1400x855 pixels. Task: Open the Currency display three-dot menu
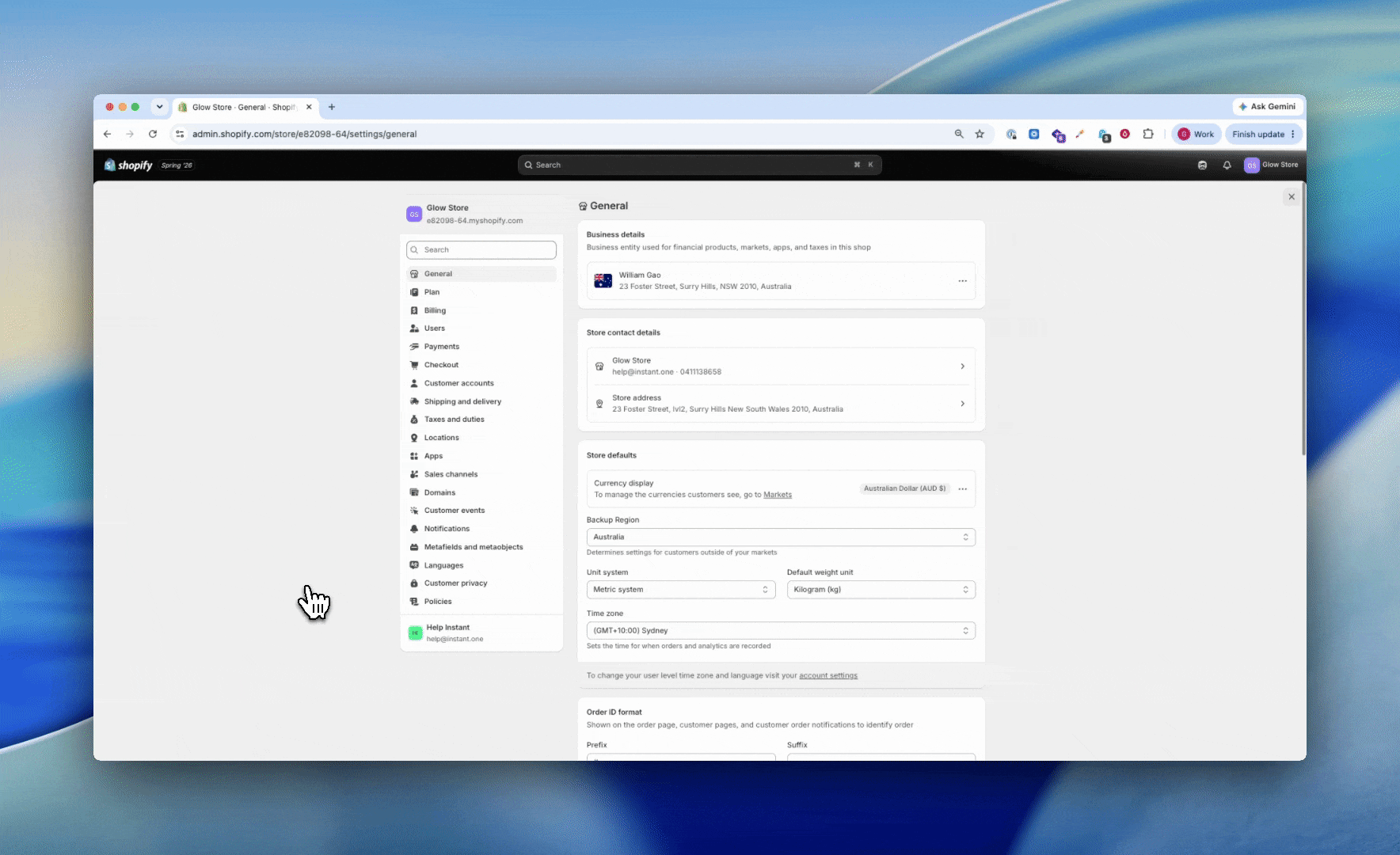[962, 489]
